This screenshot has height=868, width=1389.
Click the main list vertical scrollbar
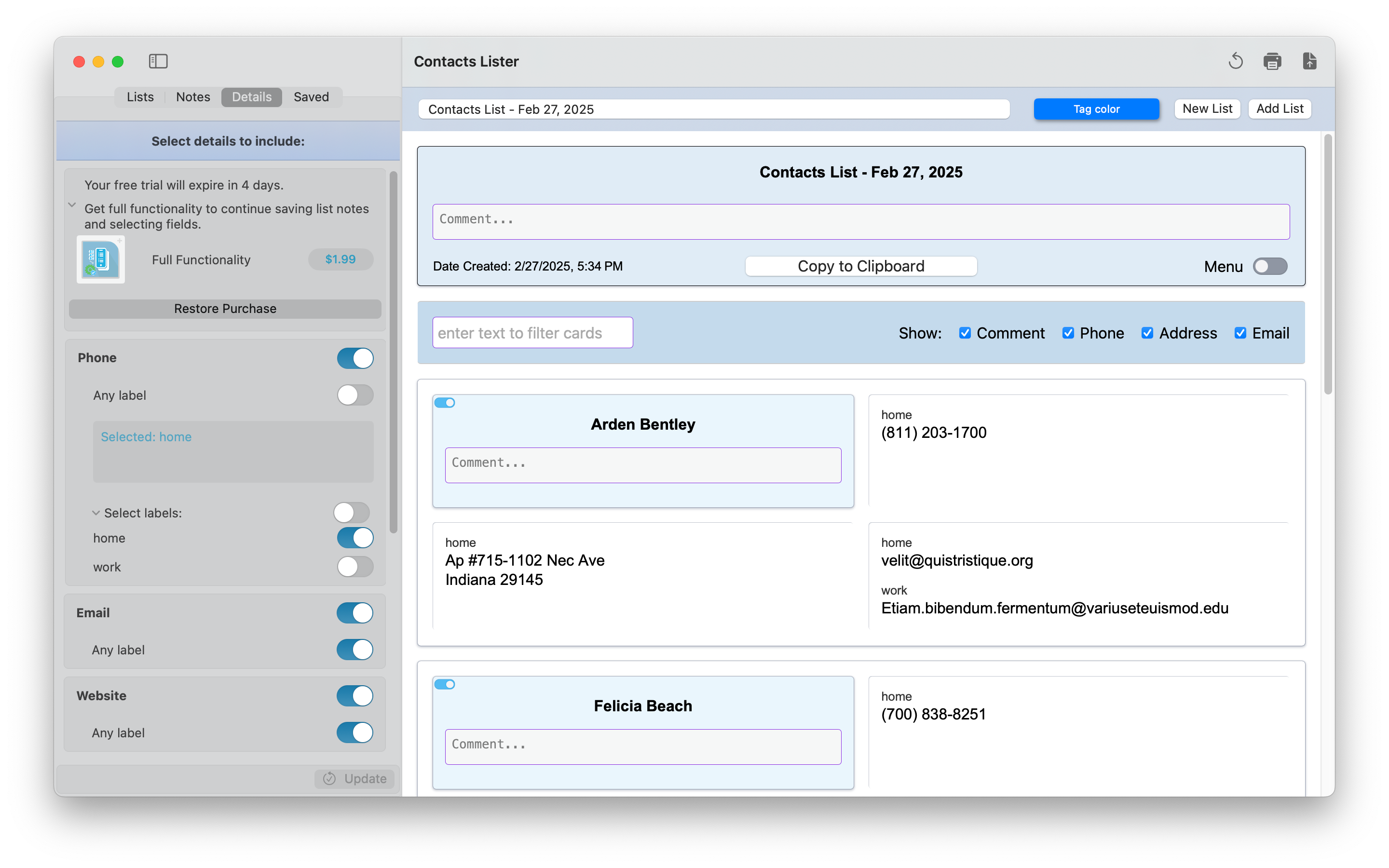pyautogui.click(x=1328, y=264)
